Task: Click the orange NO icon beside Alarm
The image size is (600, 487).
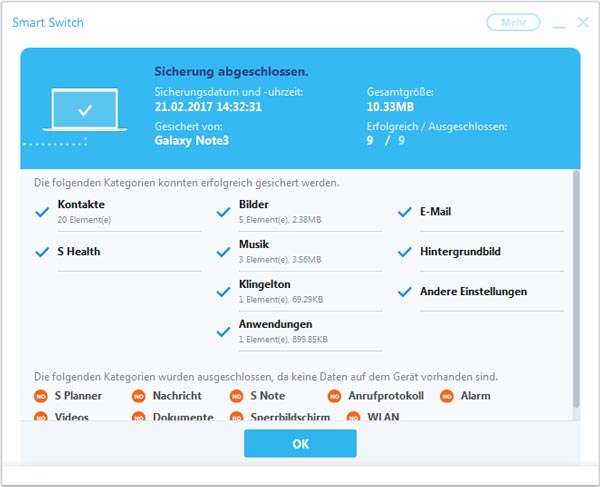Action: click(x=447, y=397)
